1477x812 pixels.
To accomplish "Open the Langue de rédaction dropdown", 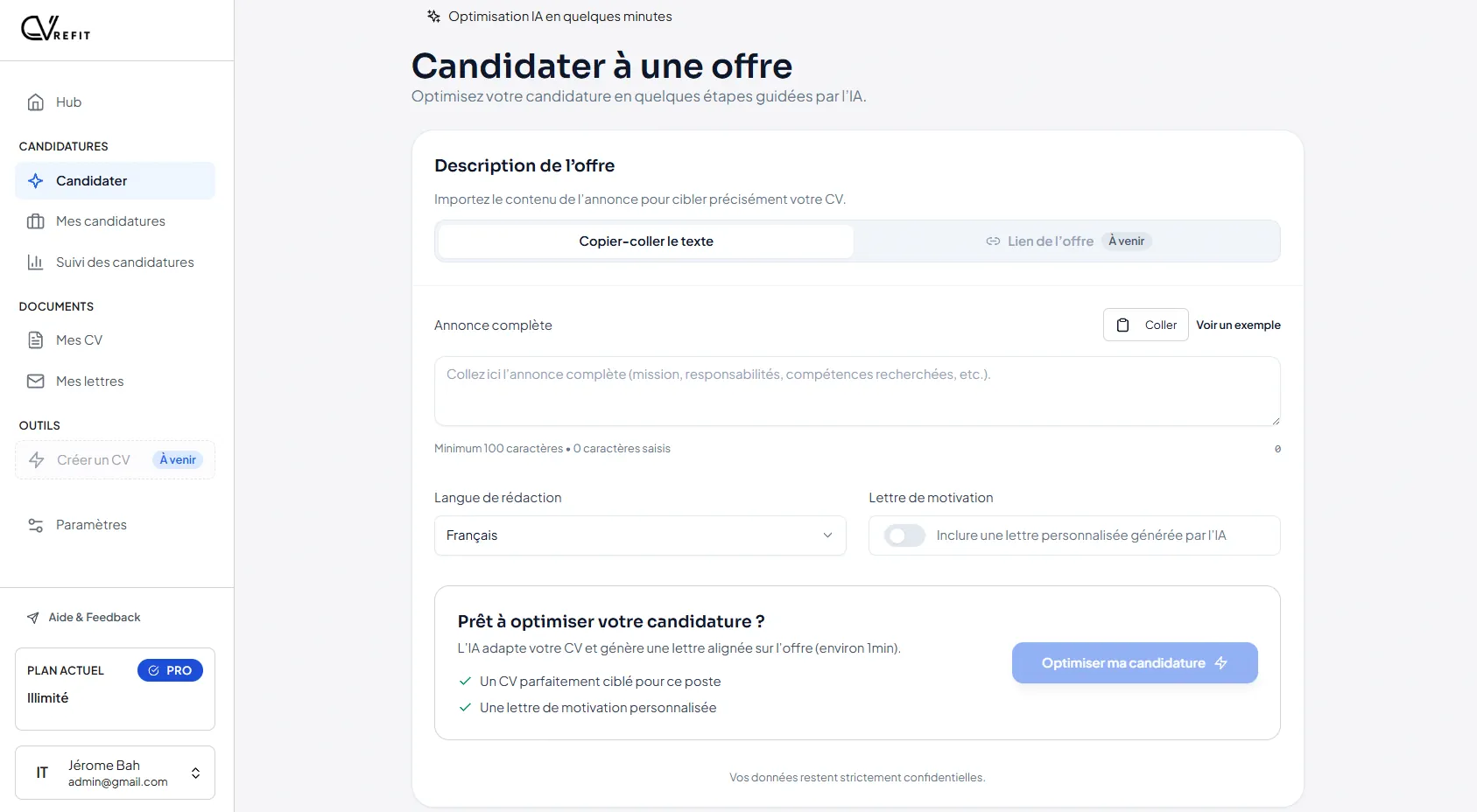I will [x=639, y=535].
